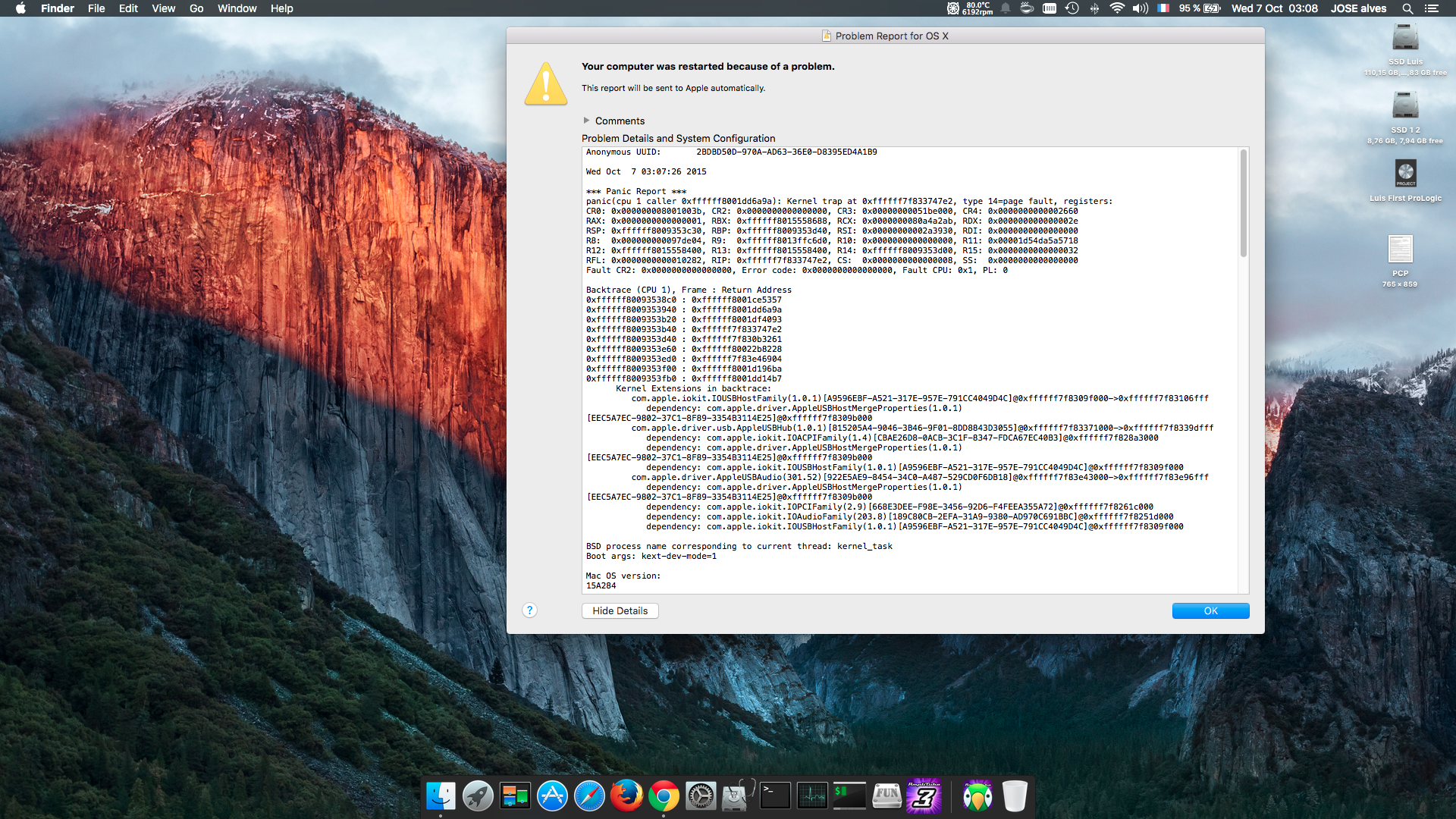Launch Google Chrome from the Dock
Image resolution: width=1456 pixels, height=819 pixels.
tap(664, 795)
